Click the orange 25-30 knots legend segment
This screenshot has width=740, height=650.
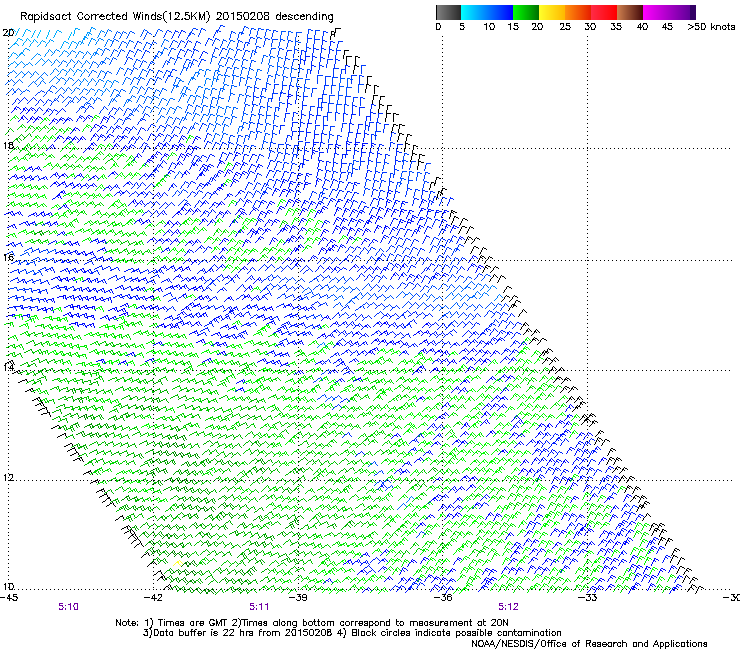coord(578,12)
